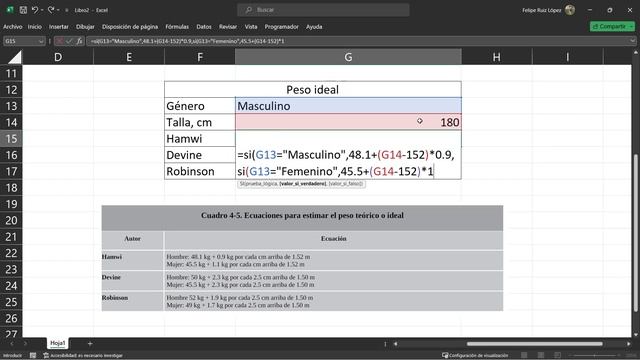This screenshot has height=360, width=640.
Task: Select the cell containing 180
Action: click(x=348, y=122)
